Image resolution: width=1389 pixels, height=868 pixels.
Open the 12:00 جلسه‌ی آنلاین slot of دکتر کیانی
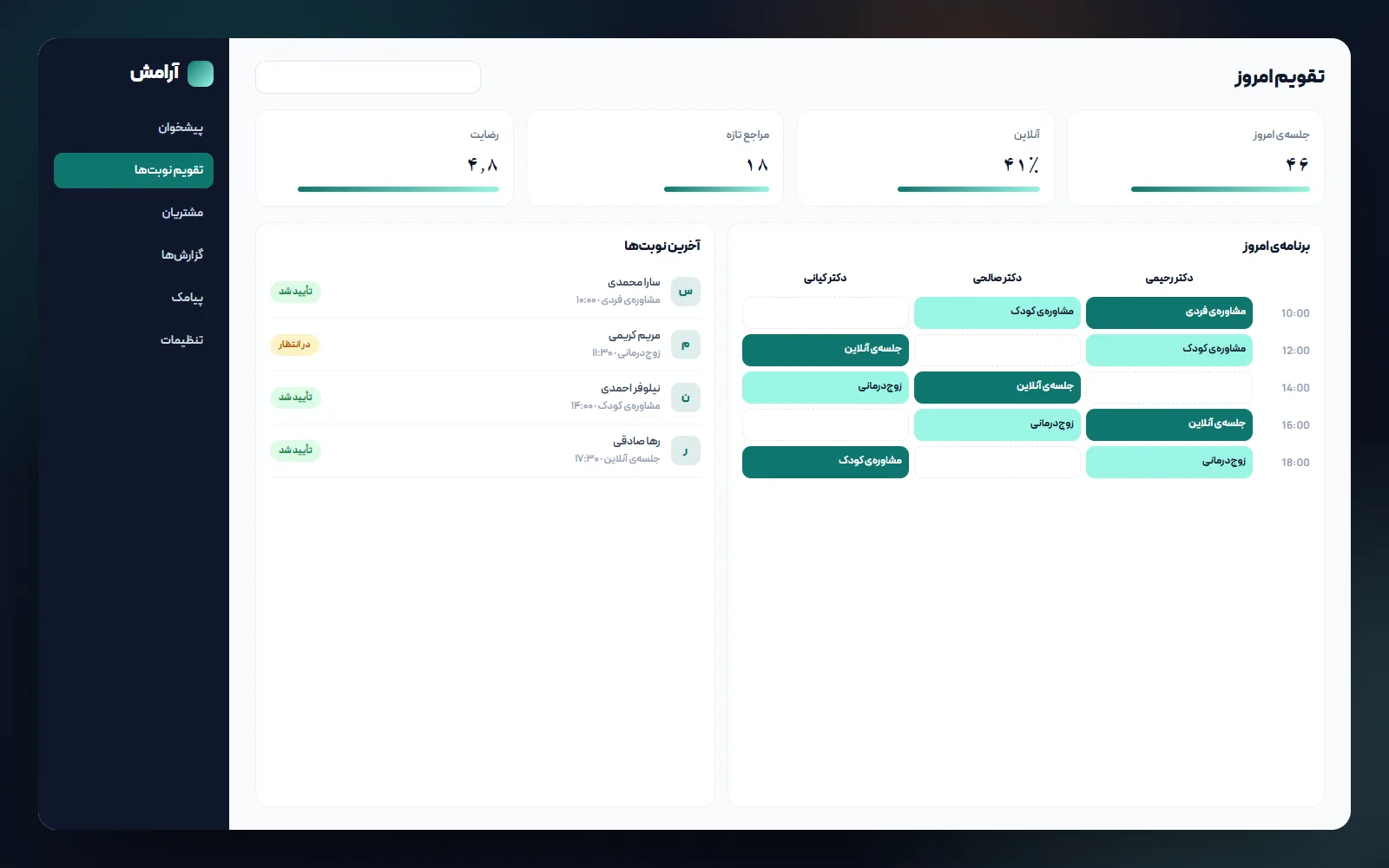point(826,350)
